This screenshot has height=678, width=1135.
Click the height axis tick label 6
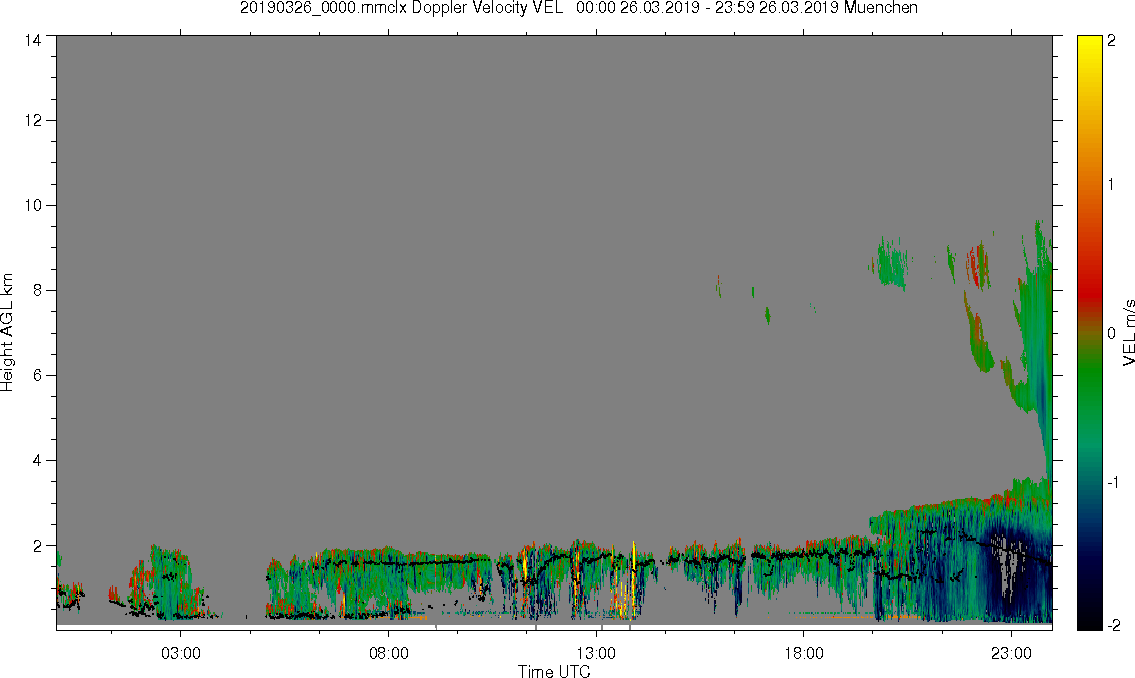(x=37, y=376)
